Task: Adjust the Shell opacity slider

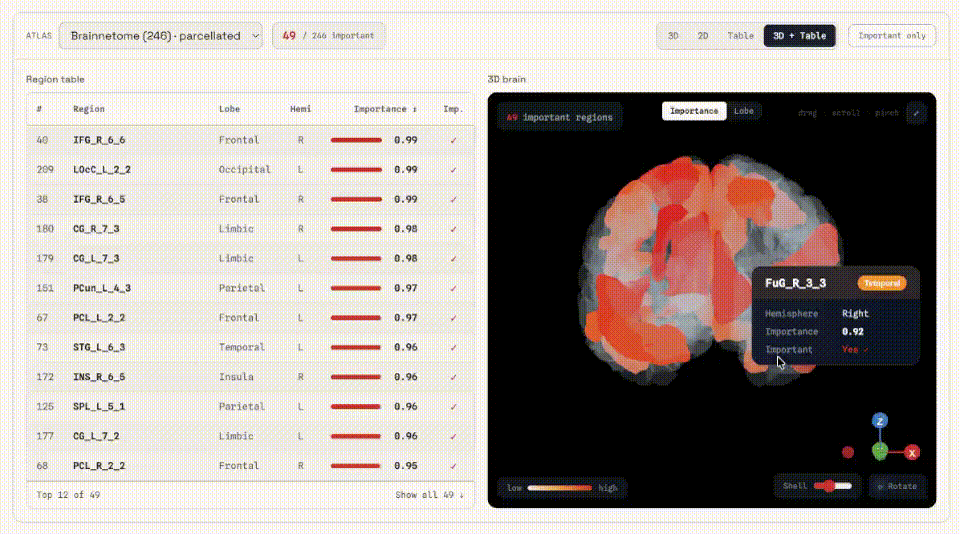Action: (833, 486)
